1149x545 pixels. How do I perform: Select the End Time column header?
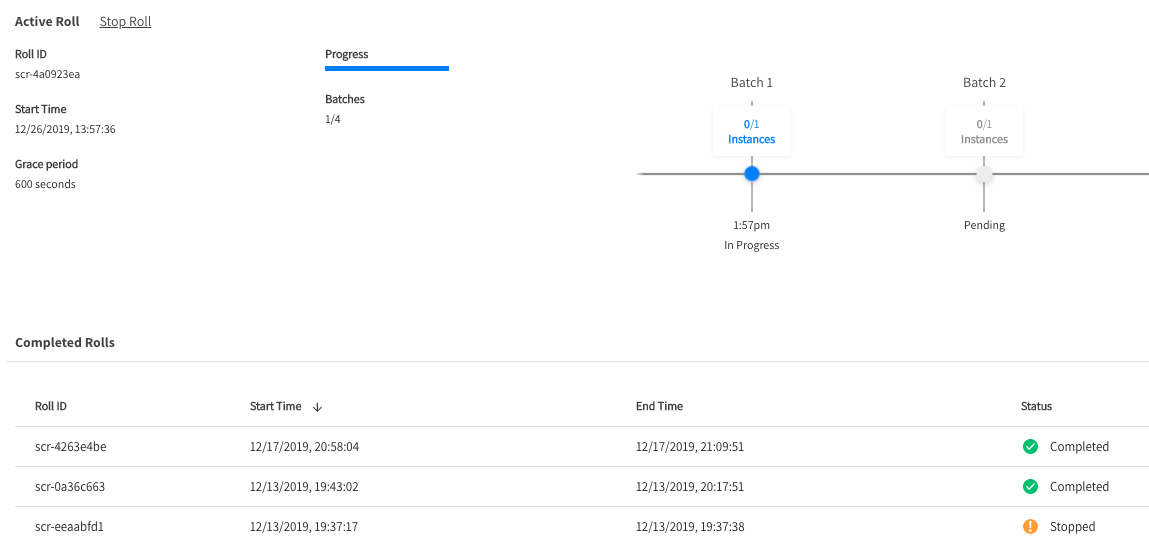point(659,406)
